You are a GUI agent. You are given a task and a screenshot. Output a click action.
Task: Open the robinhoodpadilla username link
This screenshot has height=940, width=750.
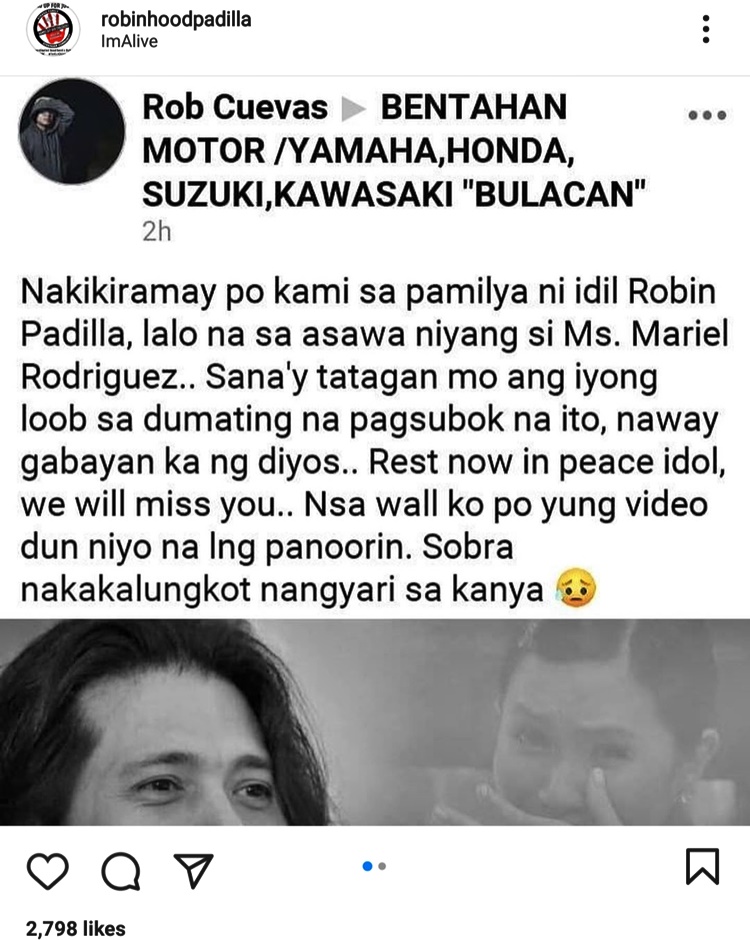coord(176,19)
